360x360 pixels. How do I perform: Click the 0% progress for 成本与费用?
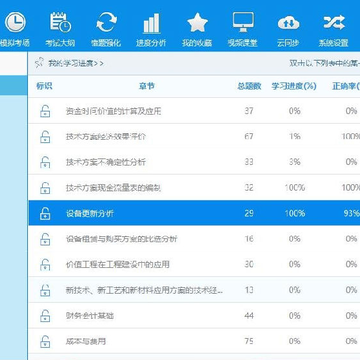[x=295, y=342]
